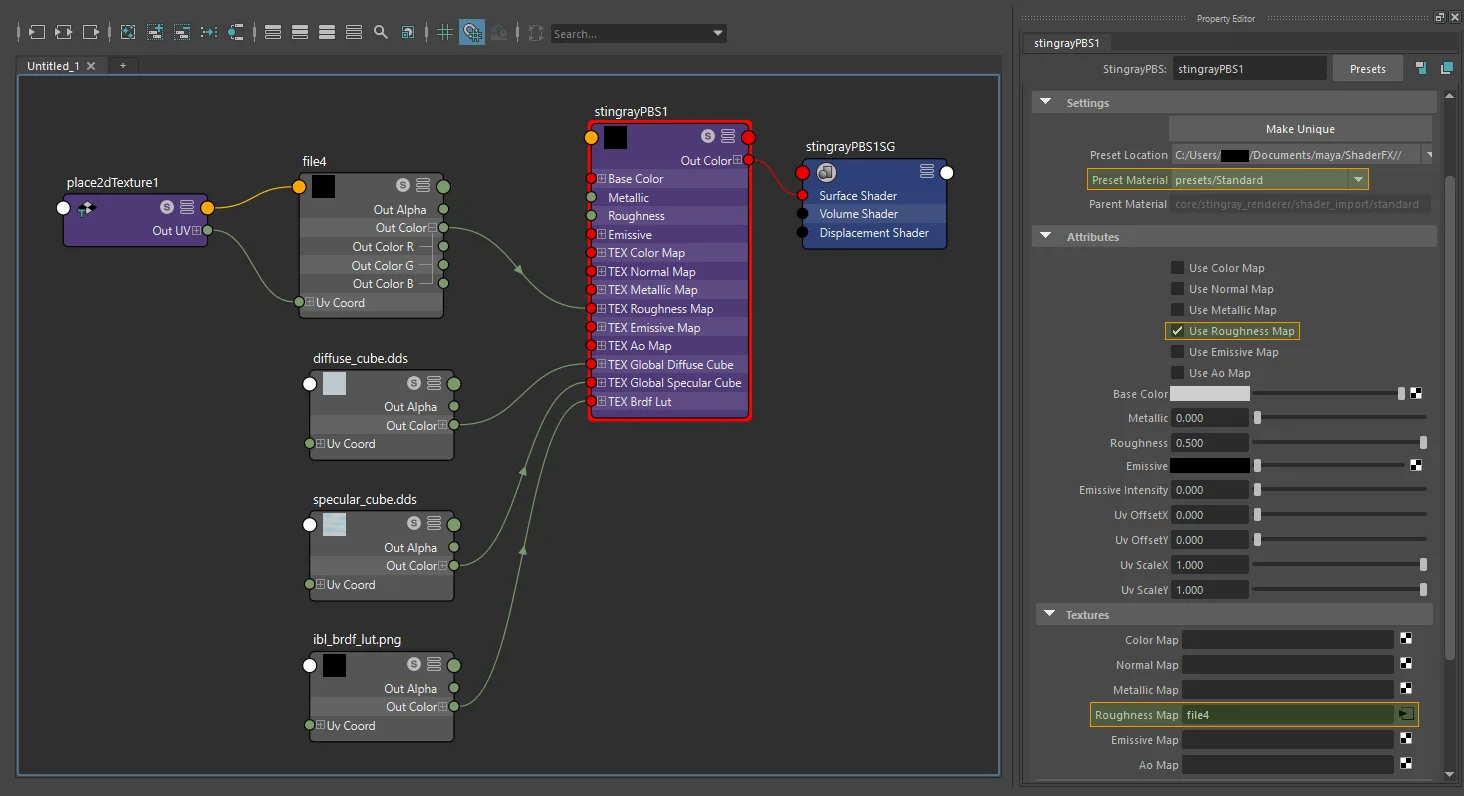Open the Search field dropdown arrow
1464x796 pixels.
pyautogui.click(x=717, y=33)
